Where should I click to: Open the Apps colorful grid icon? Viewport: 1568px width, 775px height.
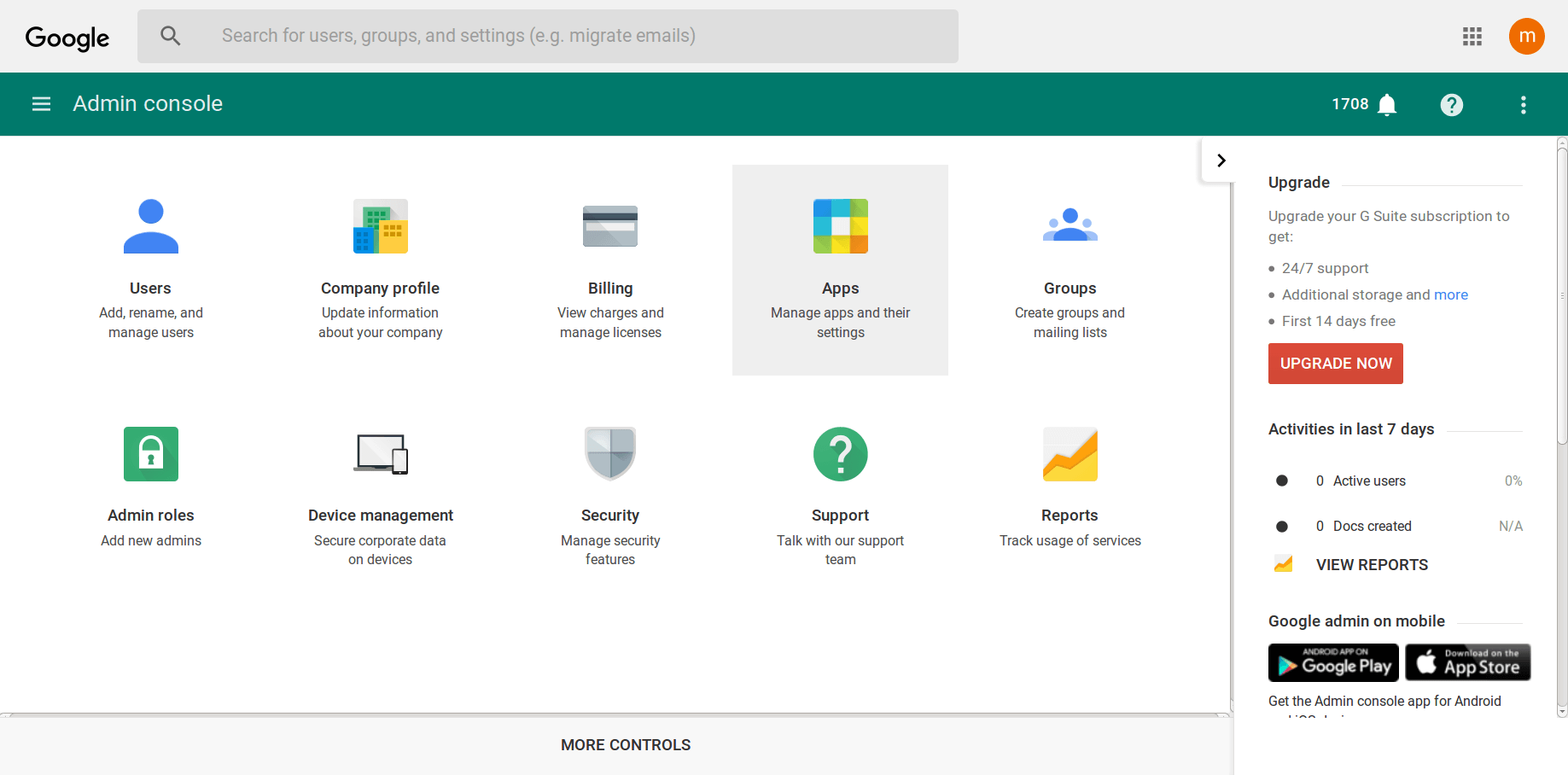pos(840,226)
